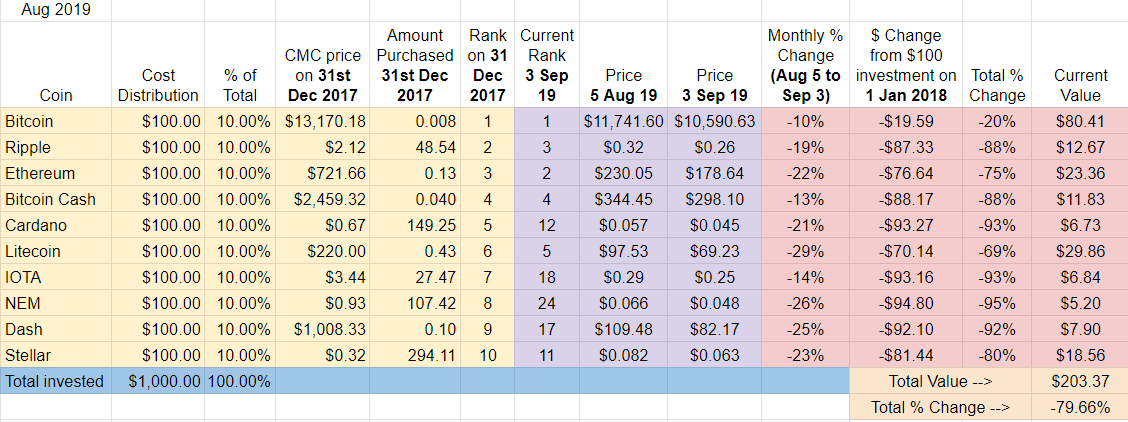1128x422 pixels.
Task: Select the 'Ripple' coin name cell
Action: click(55, 147)
